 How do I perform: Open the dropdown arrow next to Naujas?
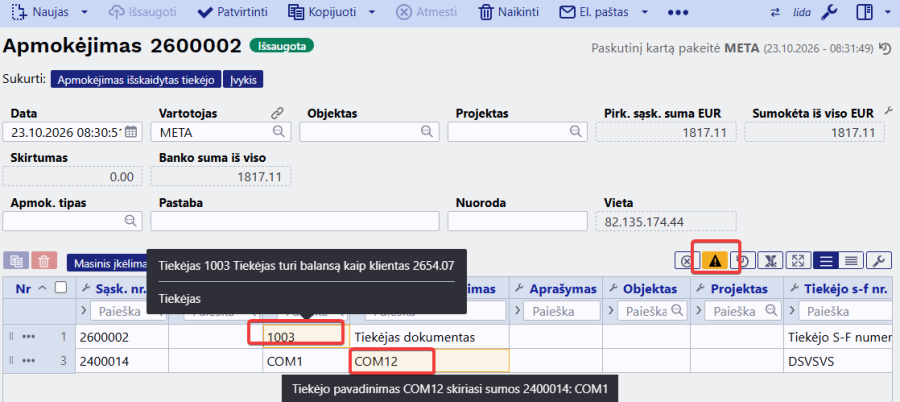pyautogui.click(x=84, y=12)
